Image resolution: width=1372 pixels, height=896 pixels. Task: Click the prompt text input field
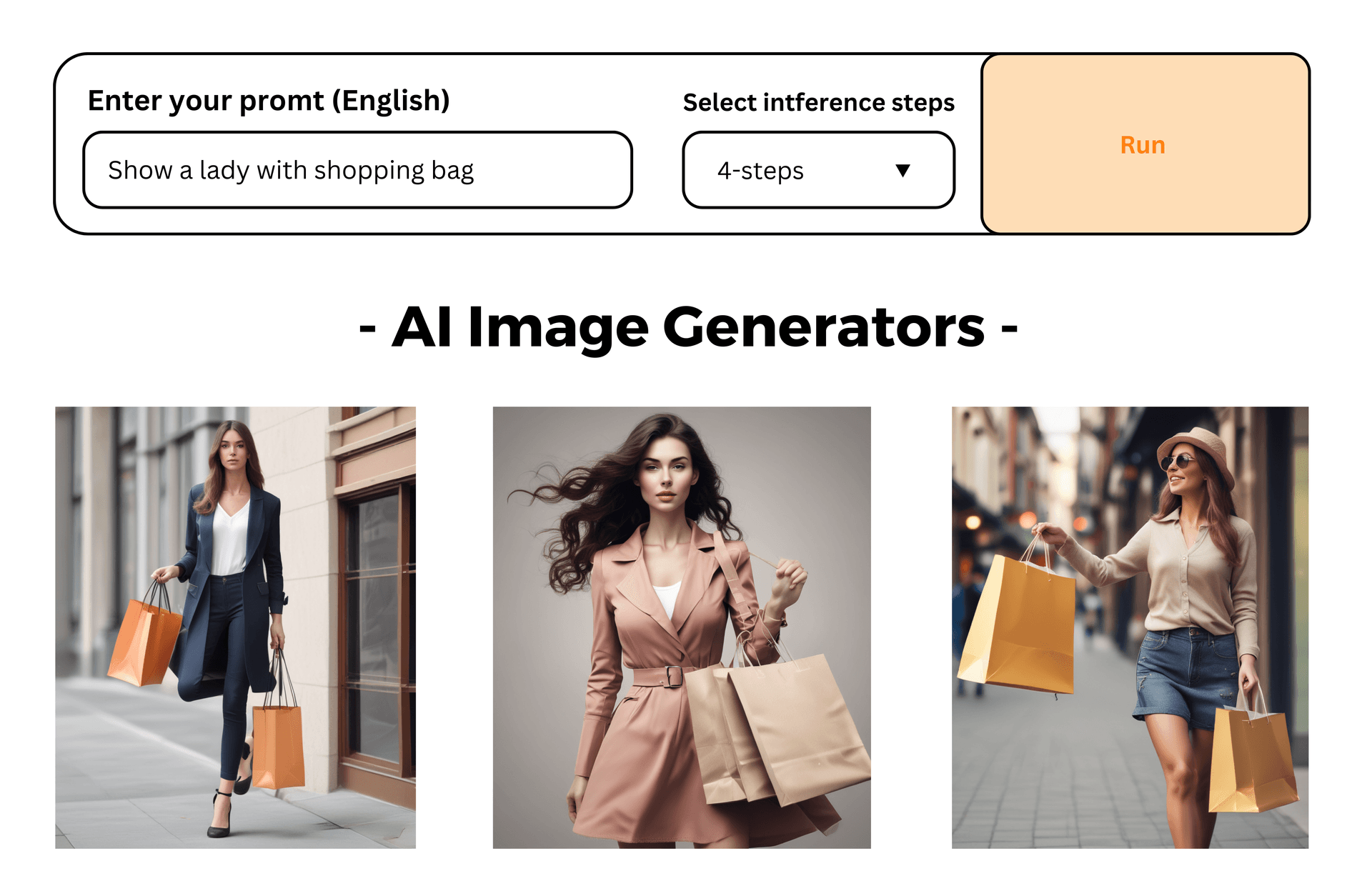(x=357, y=170)
